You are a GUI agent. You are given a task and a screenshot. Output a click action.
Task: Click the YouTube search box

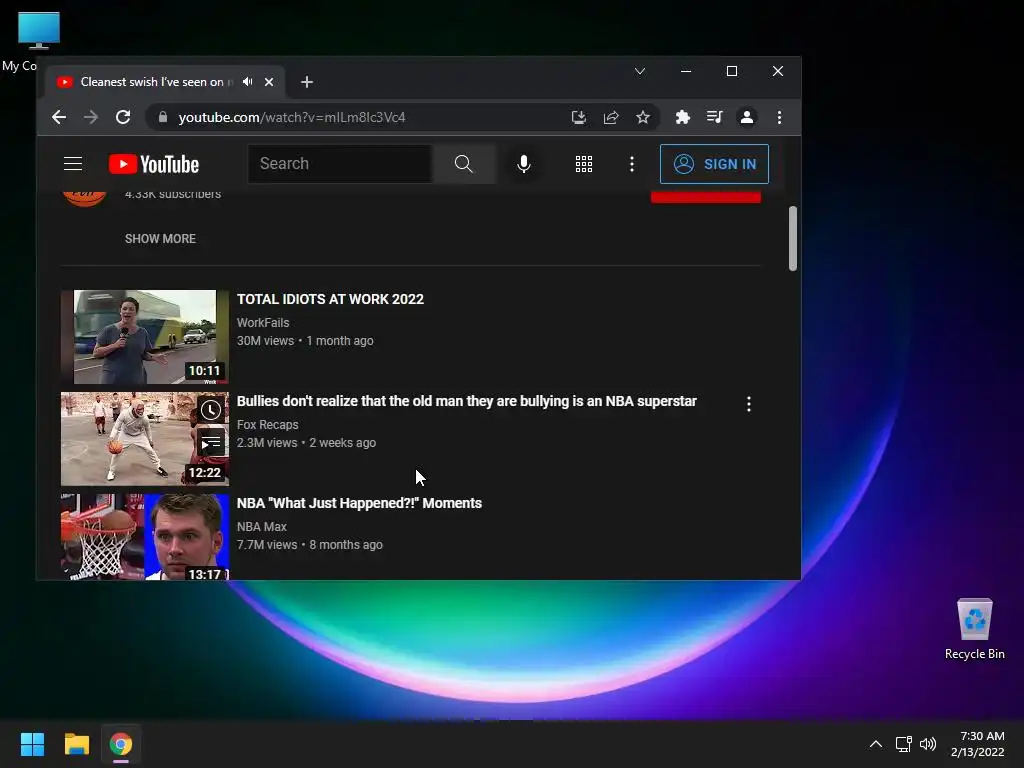[x=340, y=164]
